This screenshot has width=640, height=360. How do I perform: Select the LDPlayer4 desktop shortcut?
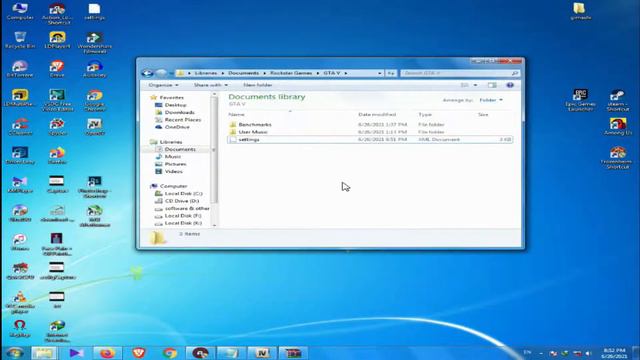[57, 40]
